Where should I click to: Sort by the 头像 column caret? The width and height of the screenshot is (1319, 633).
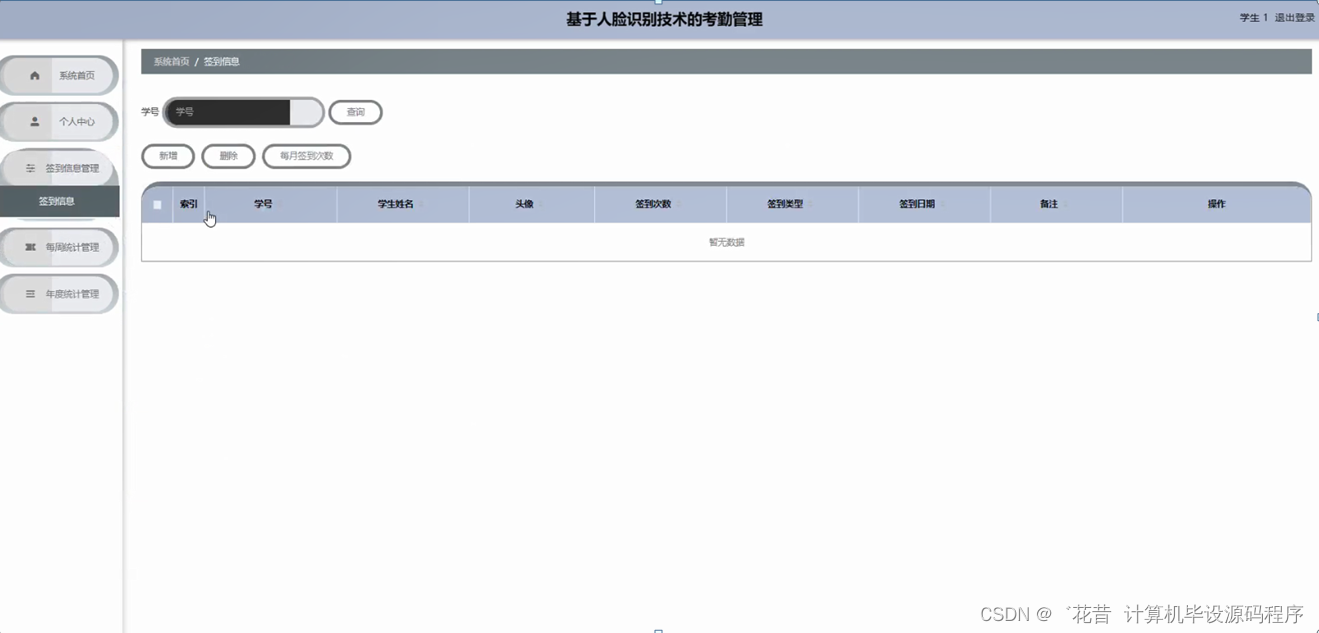(x=540, y=204)
